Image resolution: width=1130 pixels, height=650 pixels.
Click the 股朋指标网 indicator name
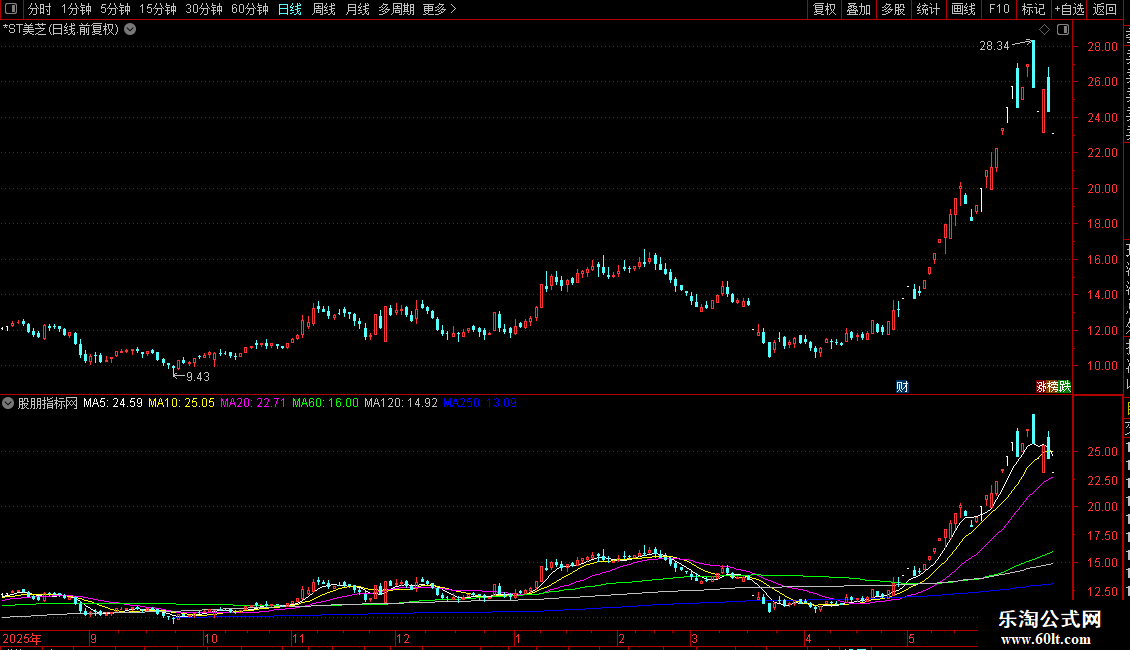point(48,403)
